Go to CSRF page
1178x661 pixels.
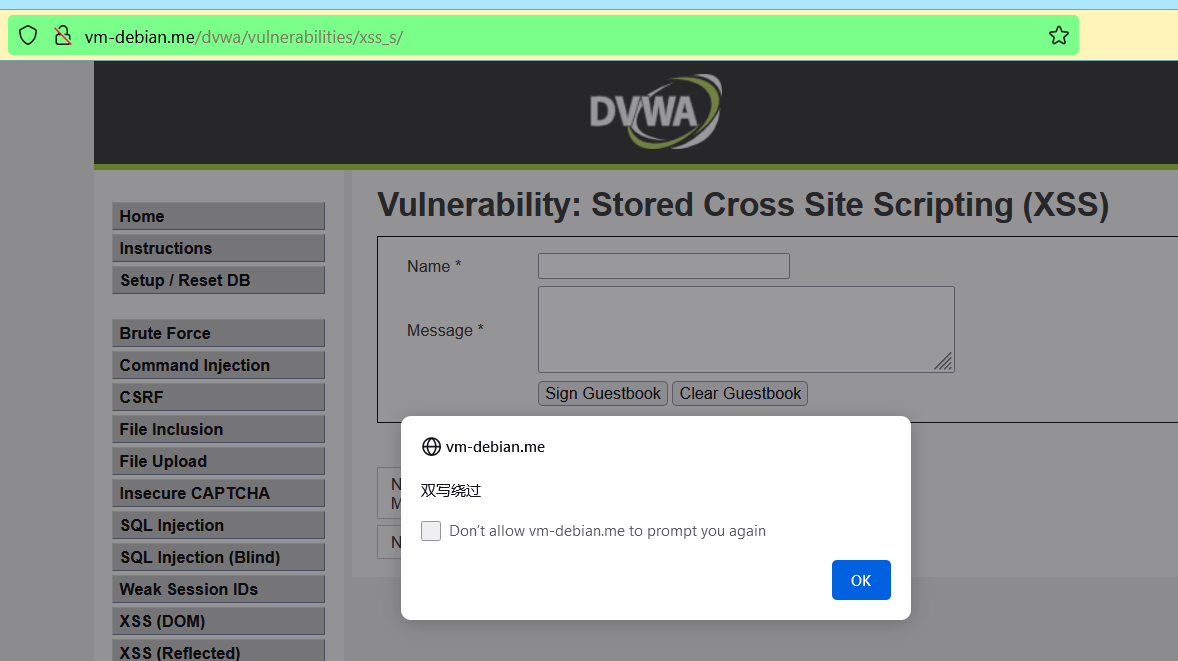click(218, 397)
